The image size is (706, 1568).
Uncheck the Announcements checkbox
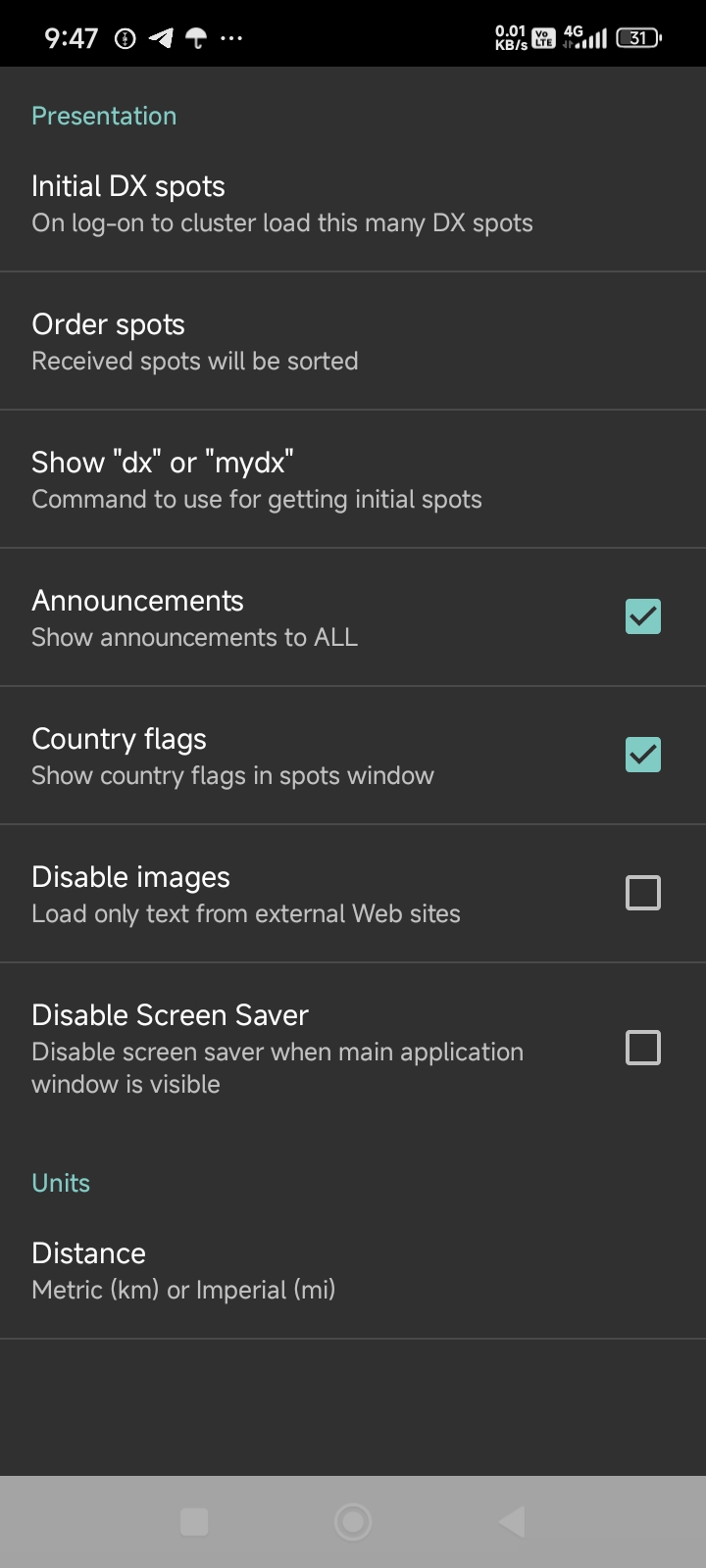642,616
